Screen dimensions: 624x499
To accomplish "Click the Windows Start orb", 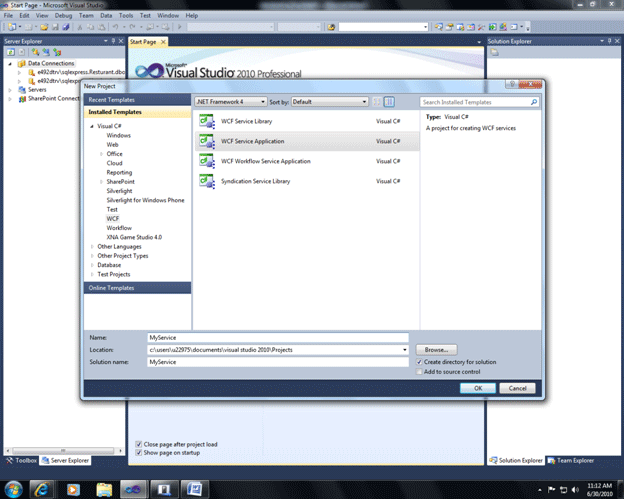I will click(x=13, y=489).
